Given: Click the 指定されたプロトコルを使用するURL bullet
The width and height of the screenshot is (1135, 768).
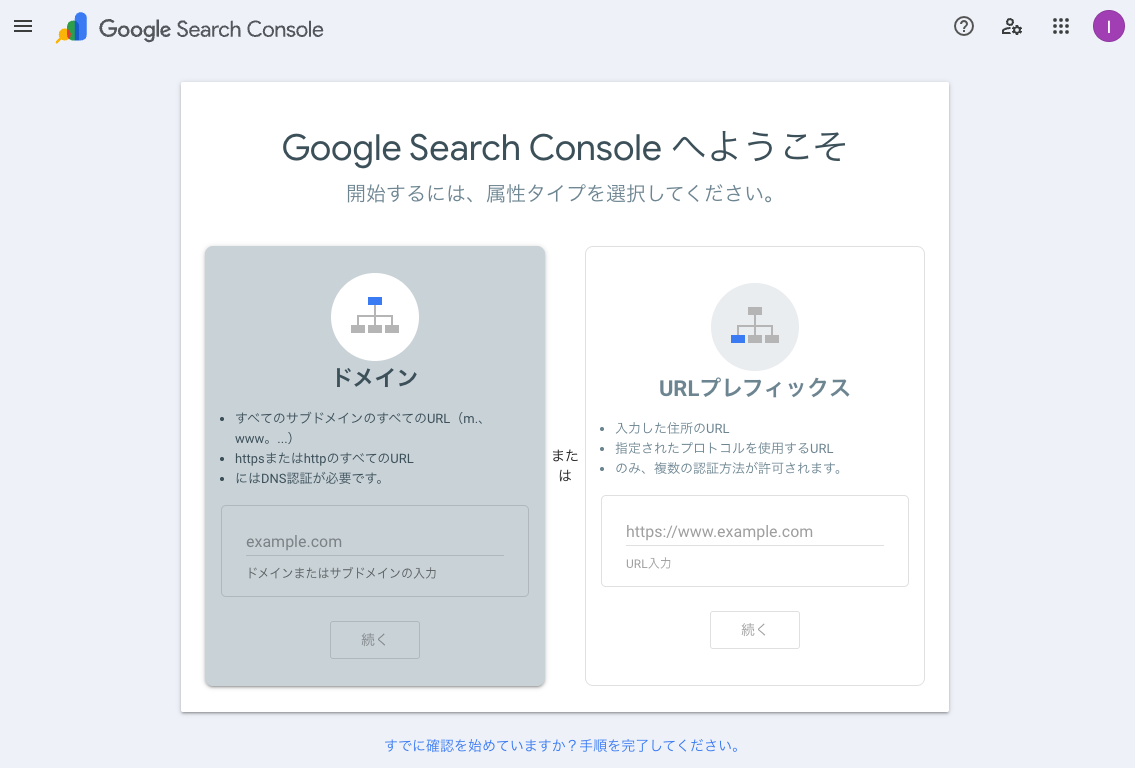Looking at the screenshot, I should pyautogui.click(x=724, y=448).
